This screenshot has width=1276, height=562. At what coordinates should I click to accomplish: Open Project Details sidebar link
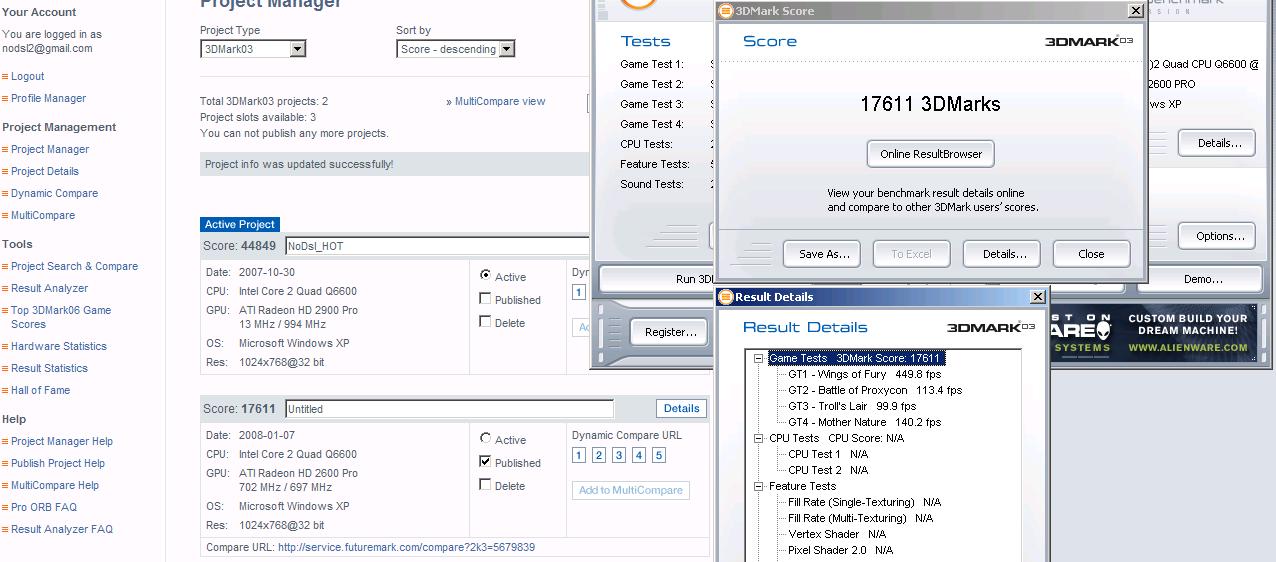[x=45, y=171]
